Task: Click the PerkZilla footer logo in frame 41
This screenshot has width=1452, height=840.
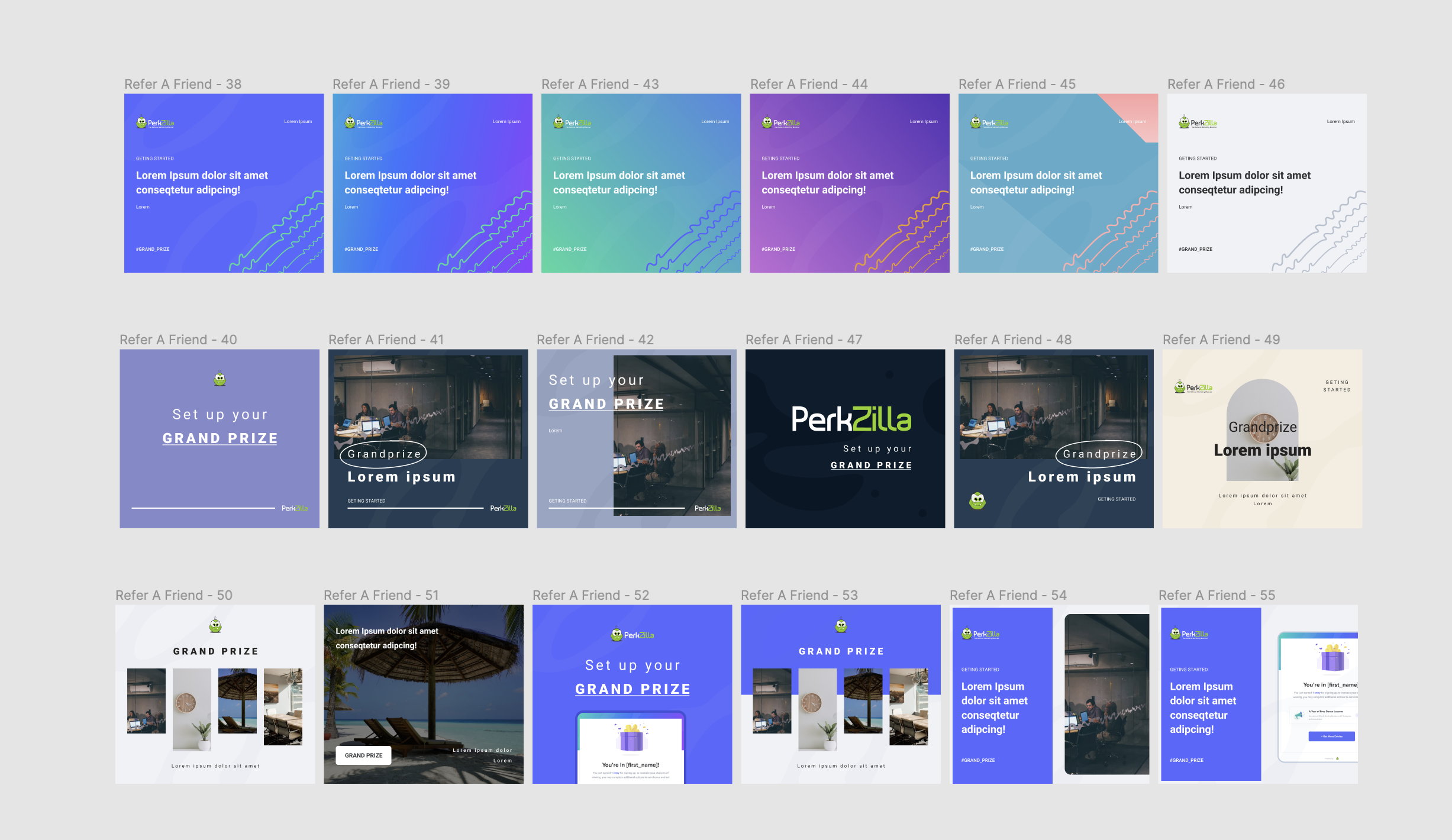Action: [x=504, y=508]
